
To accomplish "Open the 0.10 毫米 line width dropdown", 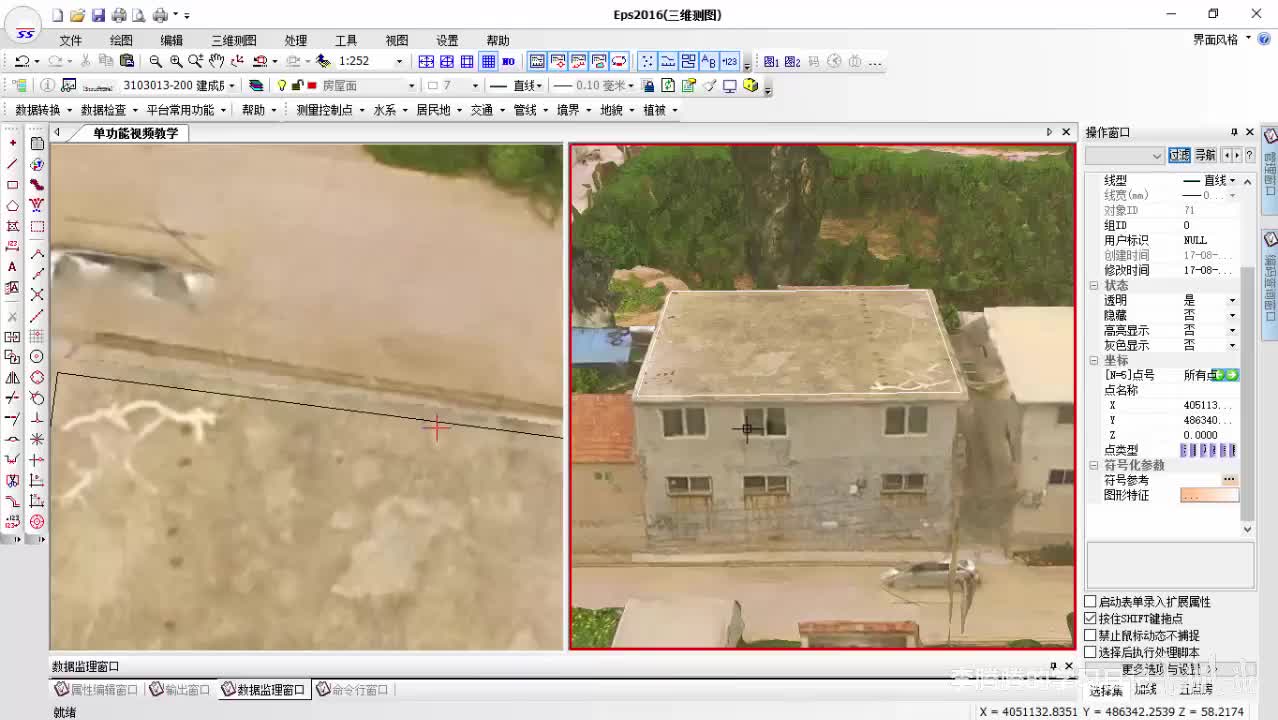I will [632, 86].
